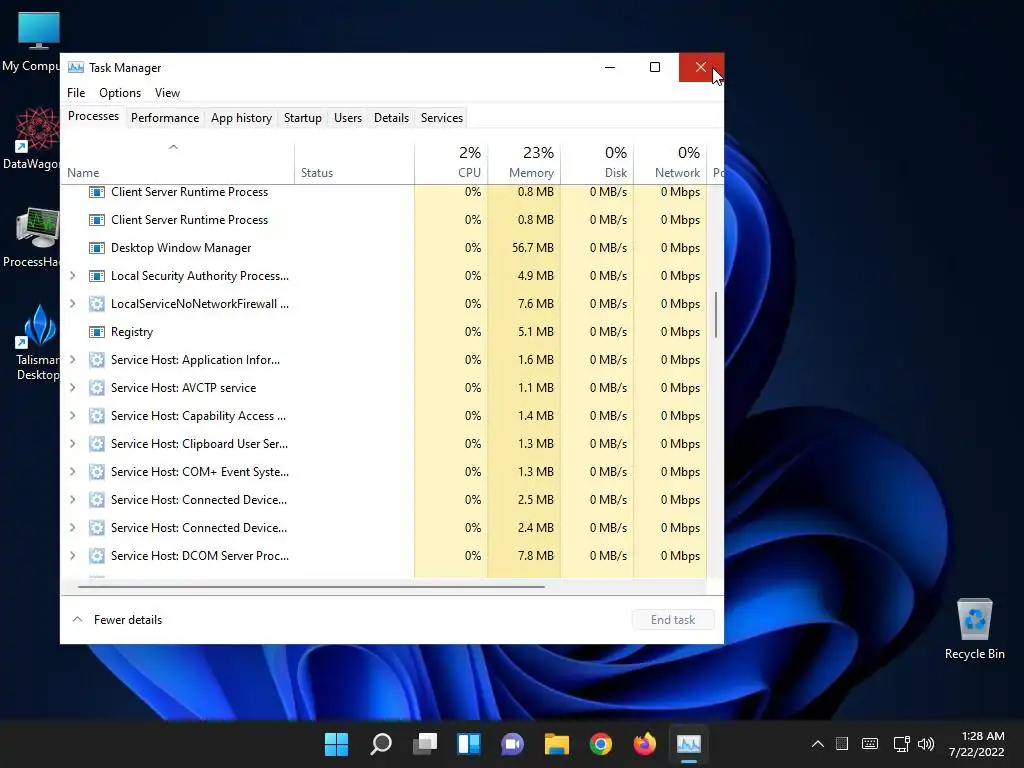1024x768 pixels.
Task: Close the Task Manager window
Action: [x=701, y=67]
